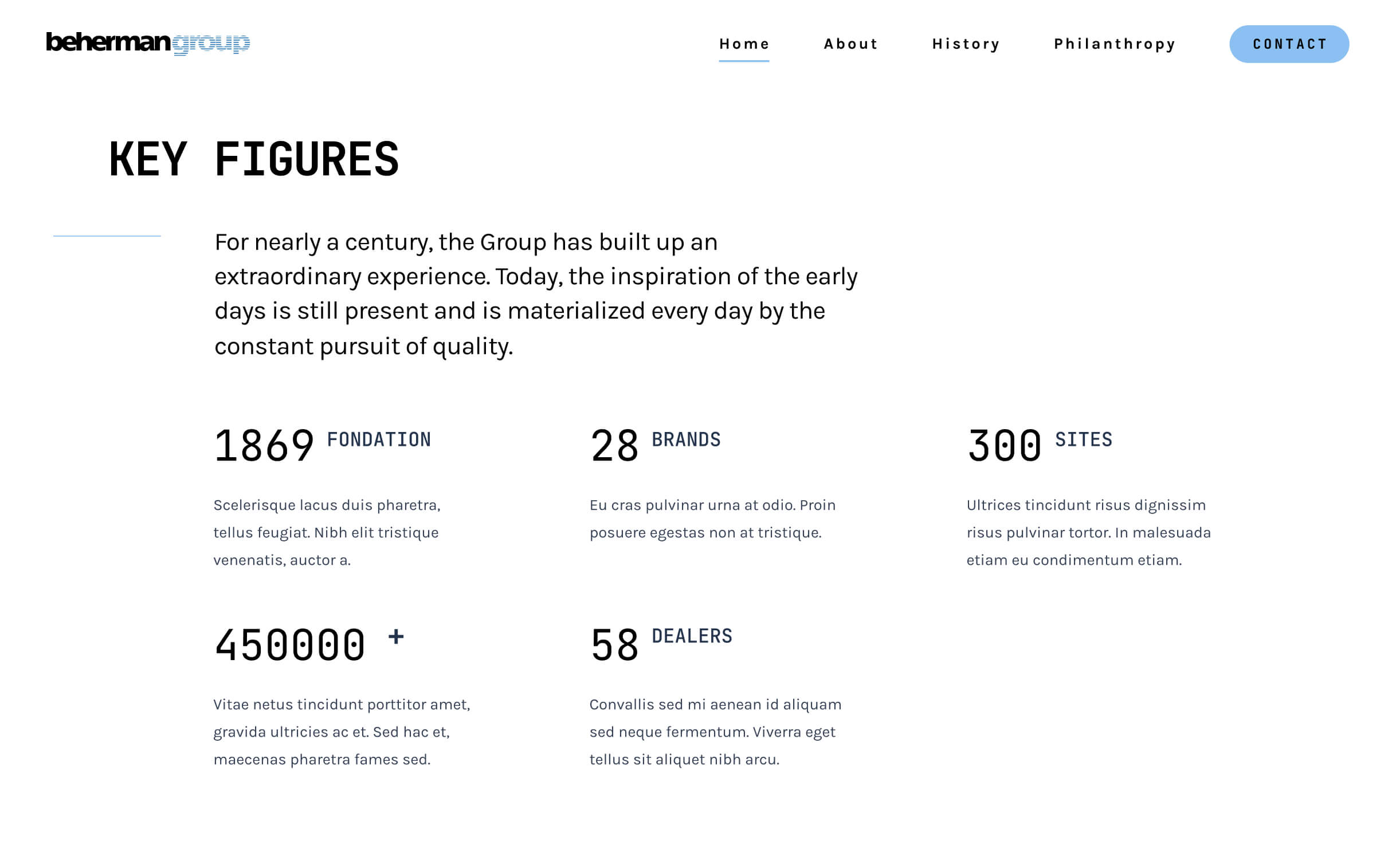Viewport: 1396px width, 868px height.
Task: Click the plus sign beside 450000
Action: click(x=395, y=637)
